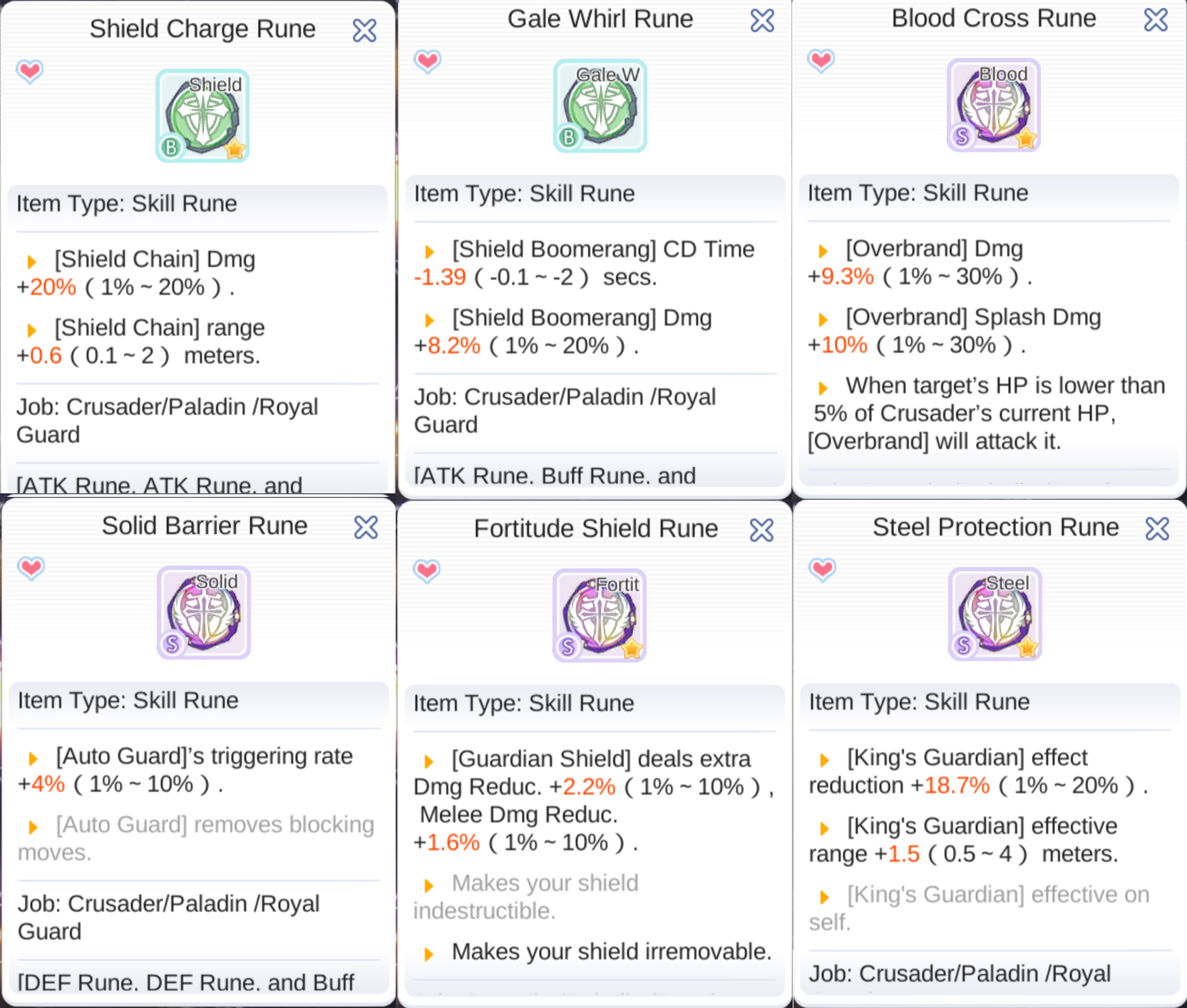Close the Blood Cross Rune panel
Screen dimensions: 1187x1008
[x=1156, y=19]
